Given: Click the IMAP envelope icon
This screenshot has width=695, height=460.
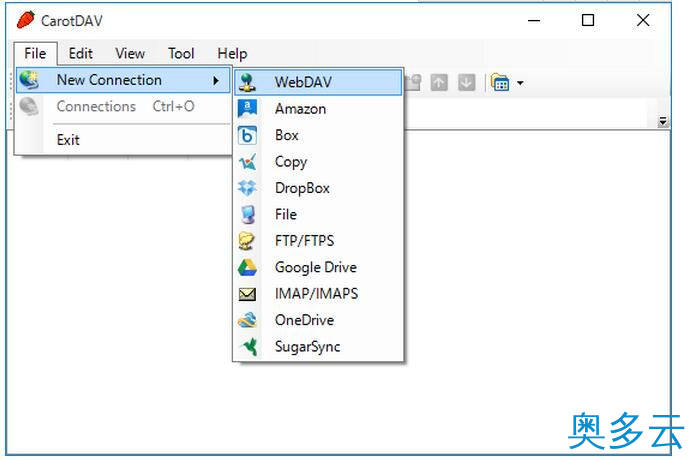Looking at the screenshot, I should pos(247,294).
